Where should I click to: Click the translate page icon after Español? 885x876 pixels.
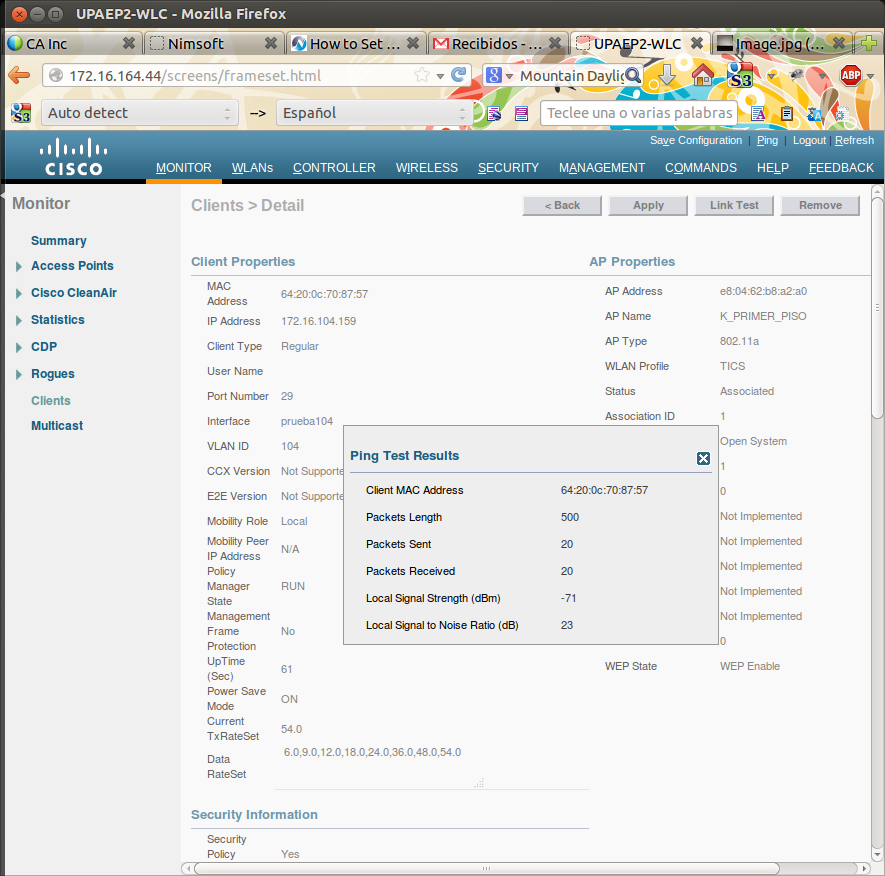coord(494,113)
